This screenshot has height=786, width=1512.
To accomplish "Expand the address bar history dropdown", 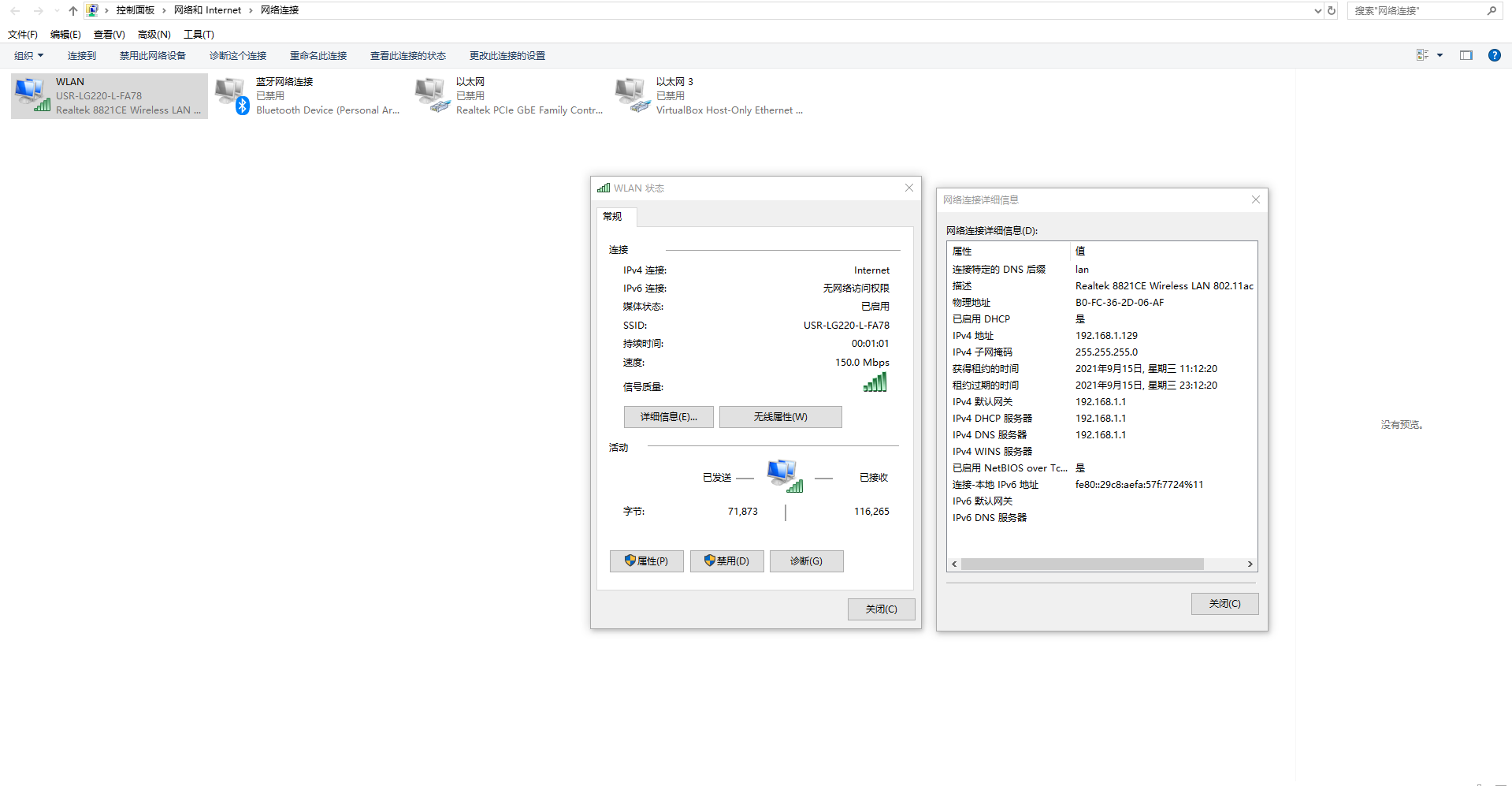I will pyautogui.click(x=1318, y=10).
